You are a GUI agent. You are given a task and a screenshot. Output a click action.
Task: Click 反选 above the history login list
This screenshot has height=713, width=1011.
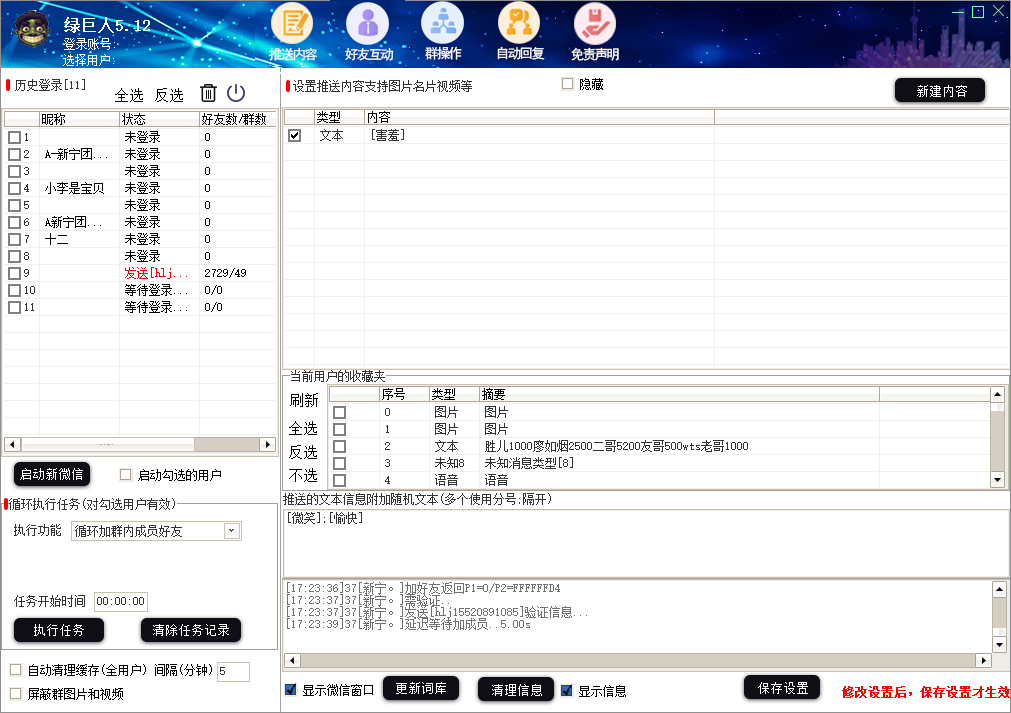[x=169, y=95]
